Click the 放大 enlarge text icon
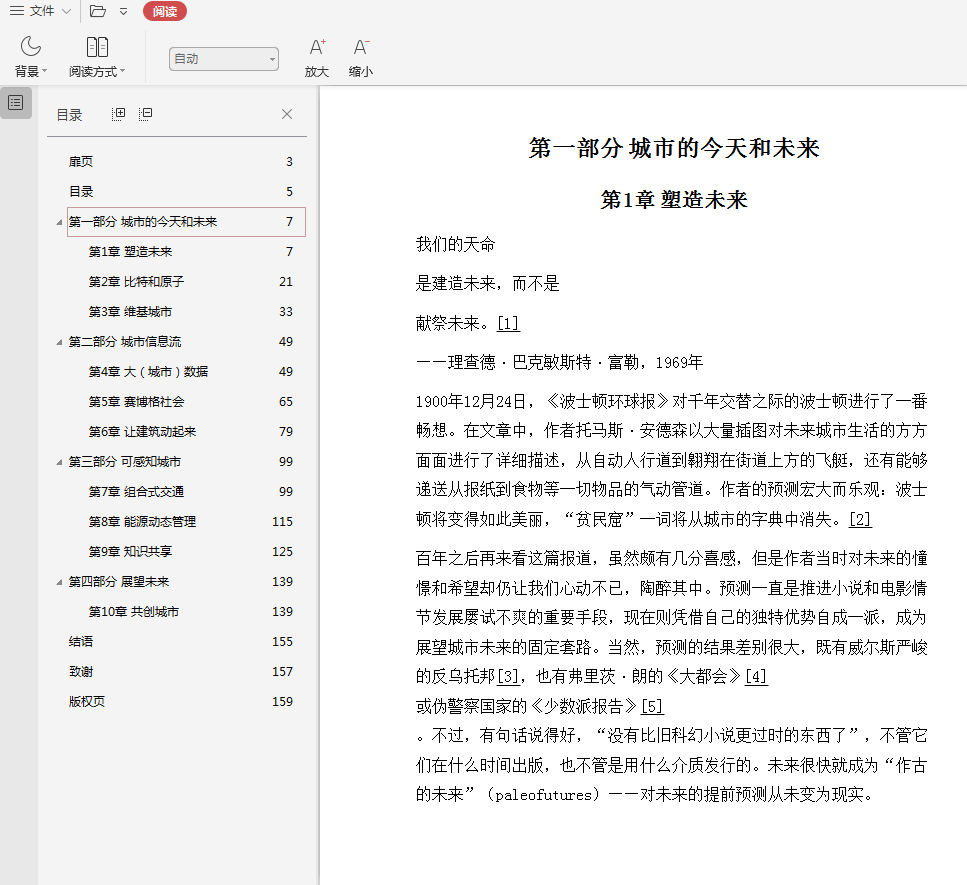 click(317, 58)
